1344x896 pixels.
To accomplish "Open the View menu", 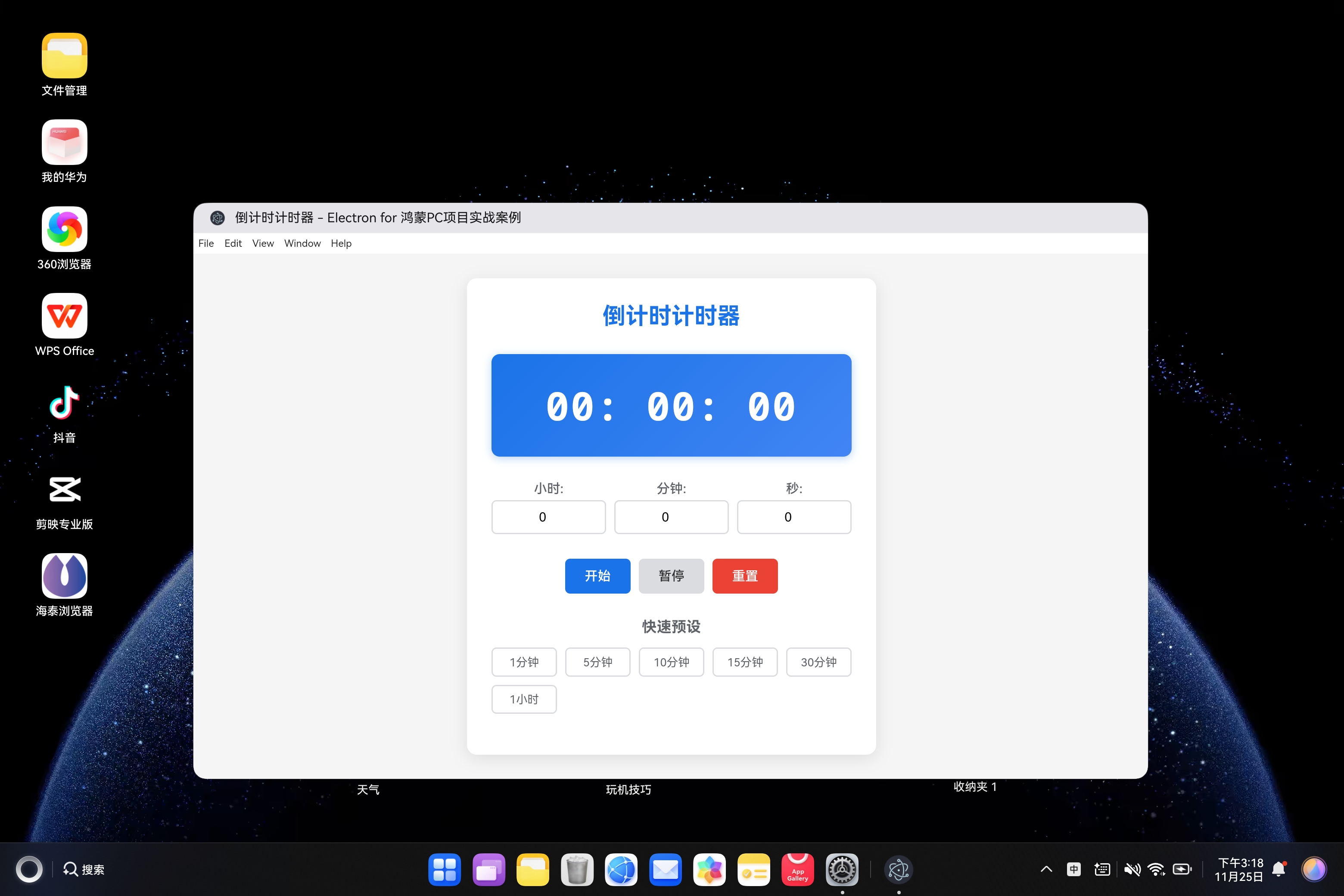I will (262, 243).
